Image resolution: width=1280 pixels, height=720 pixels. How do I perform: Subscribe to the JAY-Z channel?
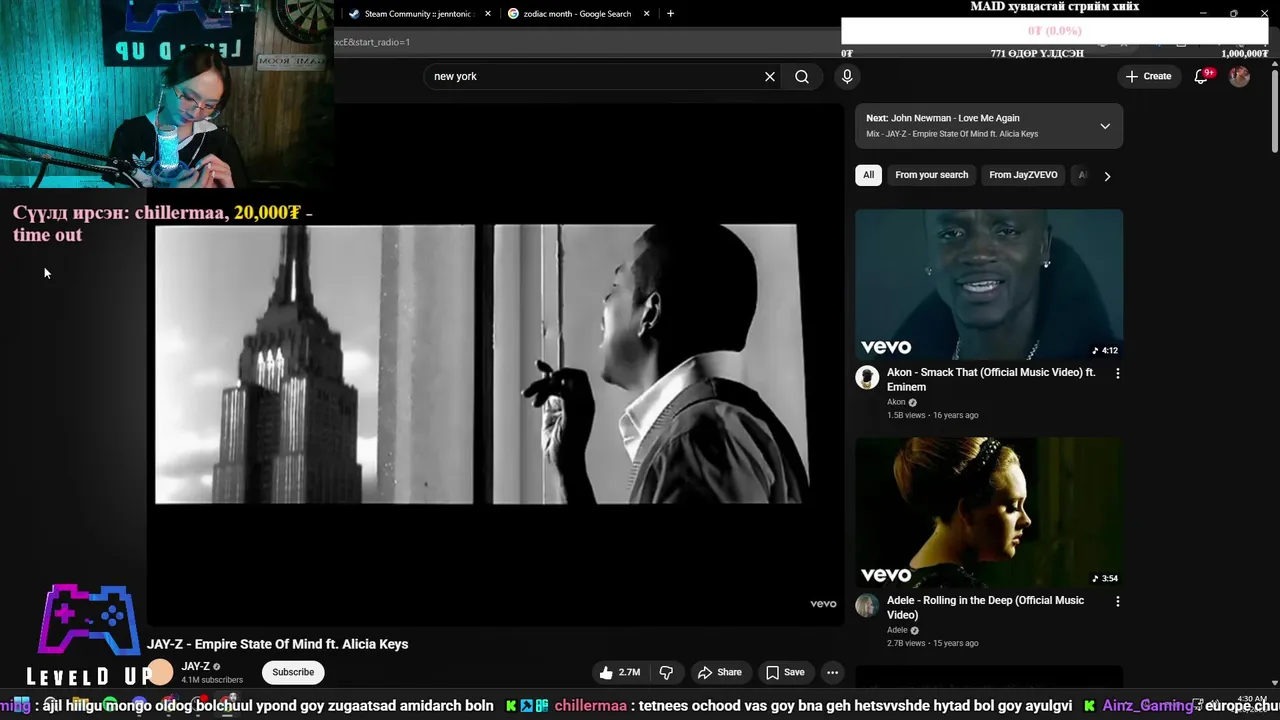click(293, 672)
